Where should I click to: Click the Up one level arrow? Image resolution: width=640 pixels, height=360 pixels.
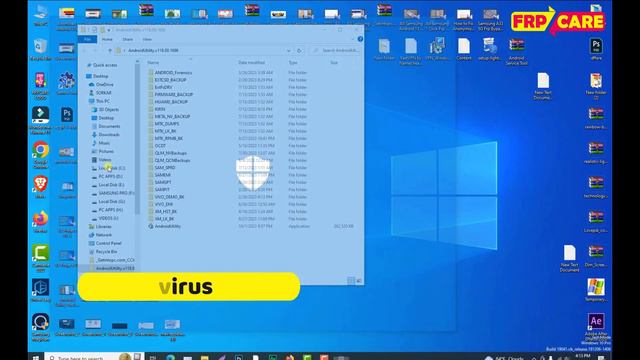point(110,51)
